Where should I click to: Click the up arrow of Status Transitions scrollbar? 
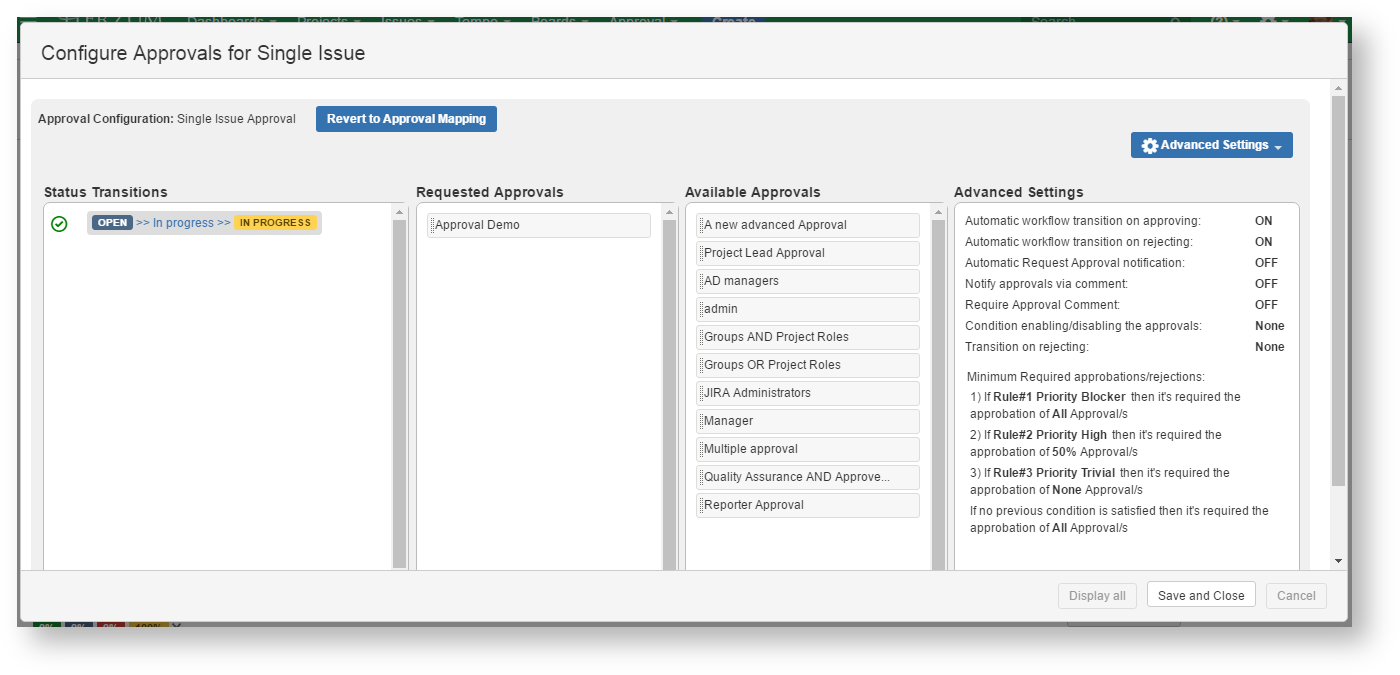click(x=399, y=212)
